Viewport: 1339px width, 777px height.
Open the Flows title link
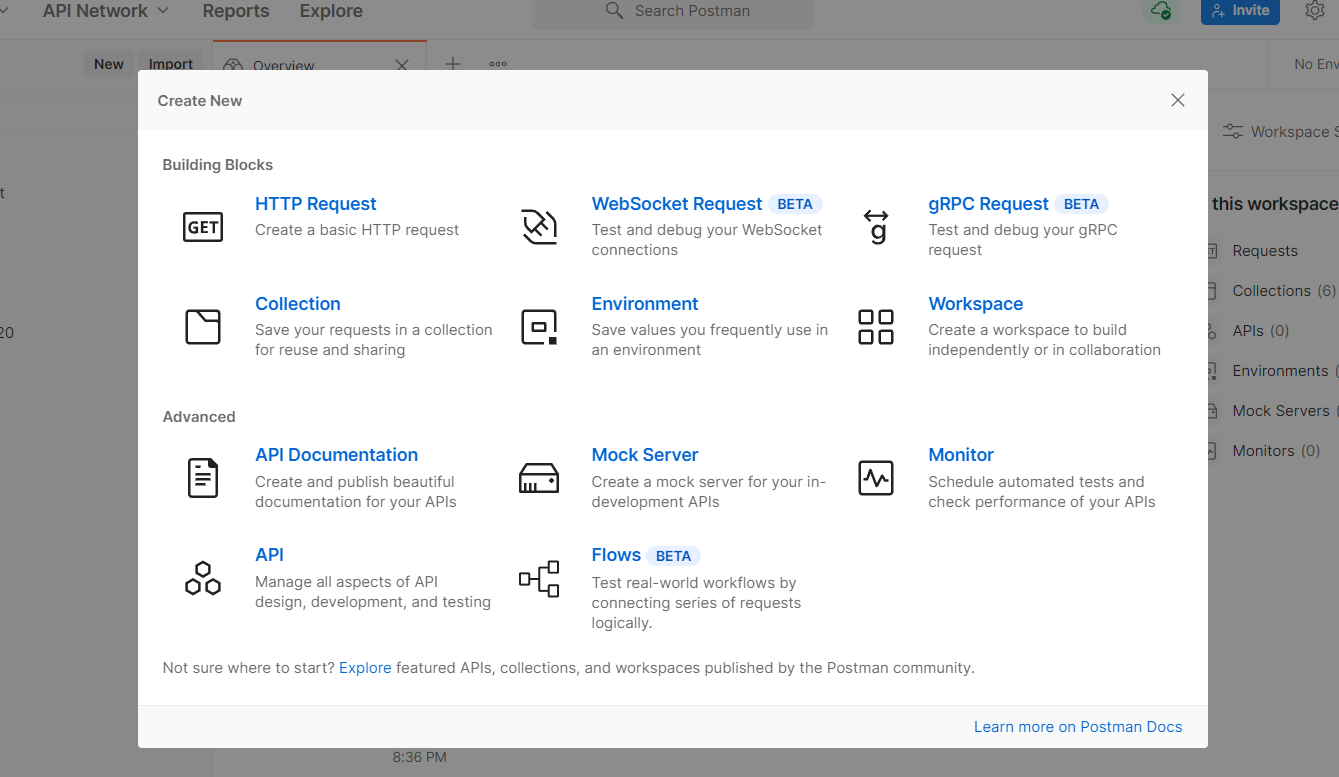click(x=616, y=555)
